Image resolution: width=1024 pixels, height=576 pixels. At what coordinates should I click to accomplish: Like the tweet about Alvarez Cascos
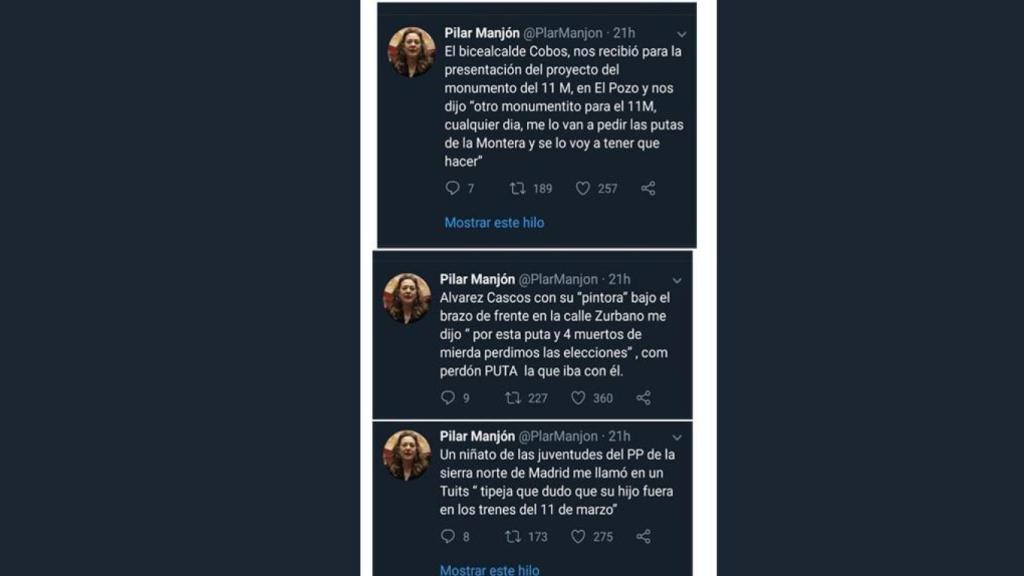578,398
